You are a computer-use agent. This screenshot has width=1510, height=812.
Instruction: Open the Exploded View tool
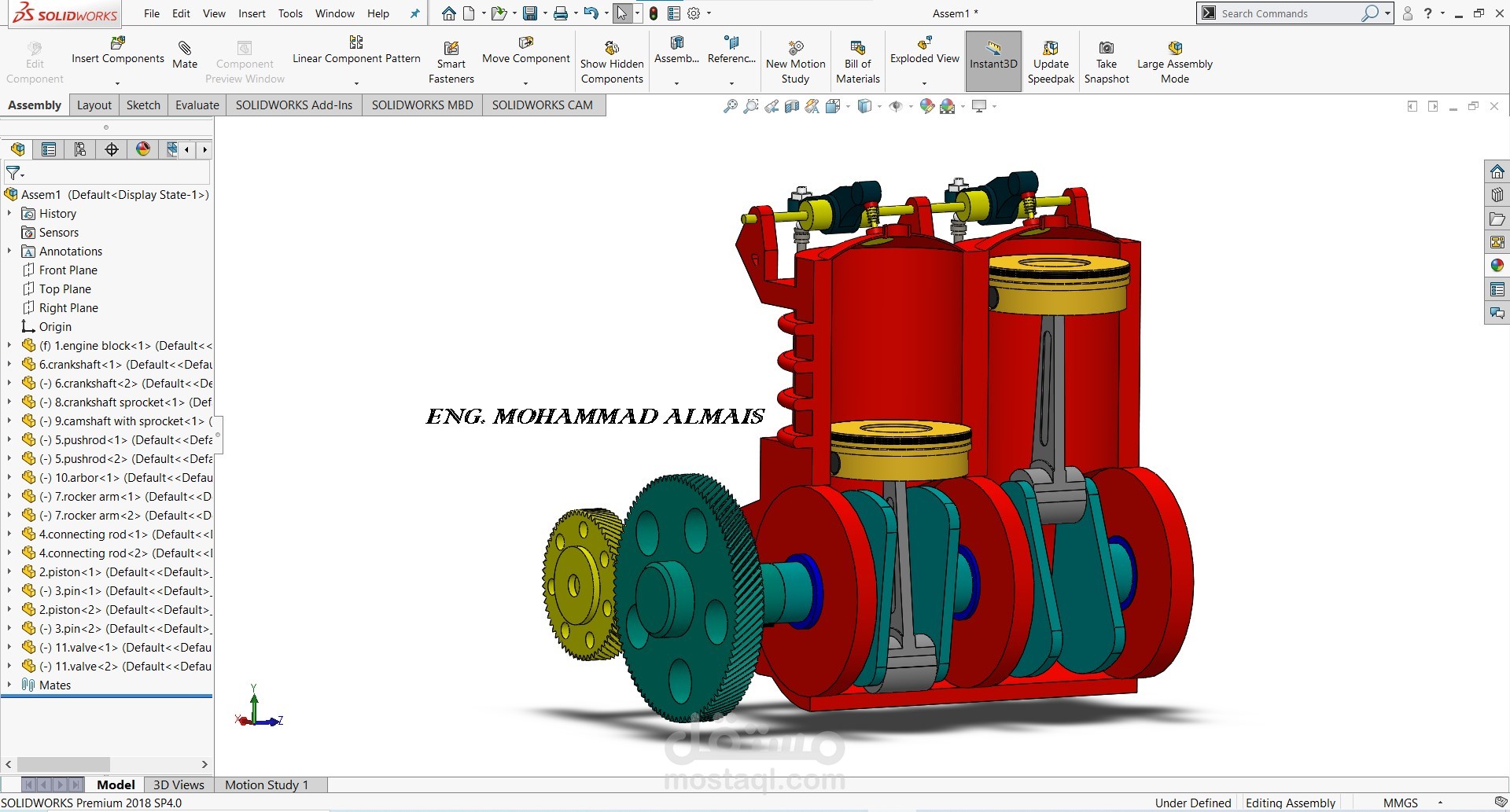923,55
